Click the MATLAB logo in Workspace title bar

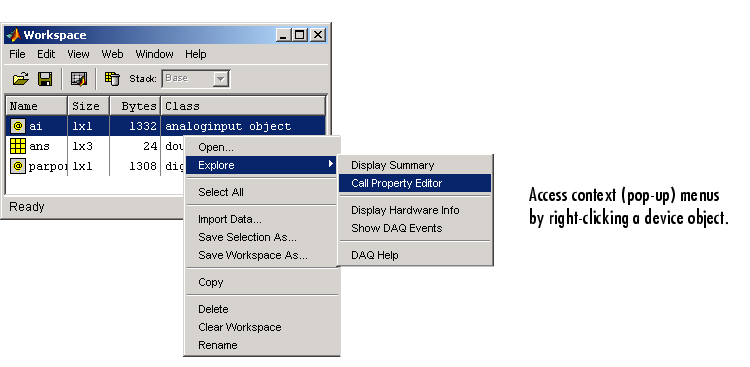click(x=13, y=35)
